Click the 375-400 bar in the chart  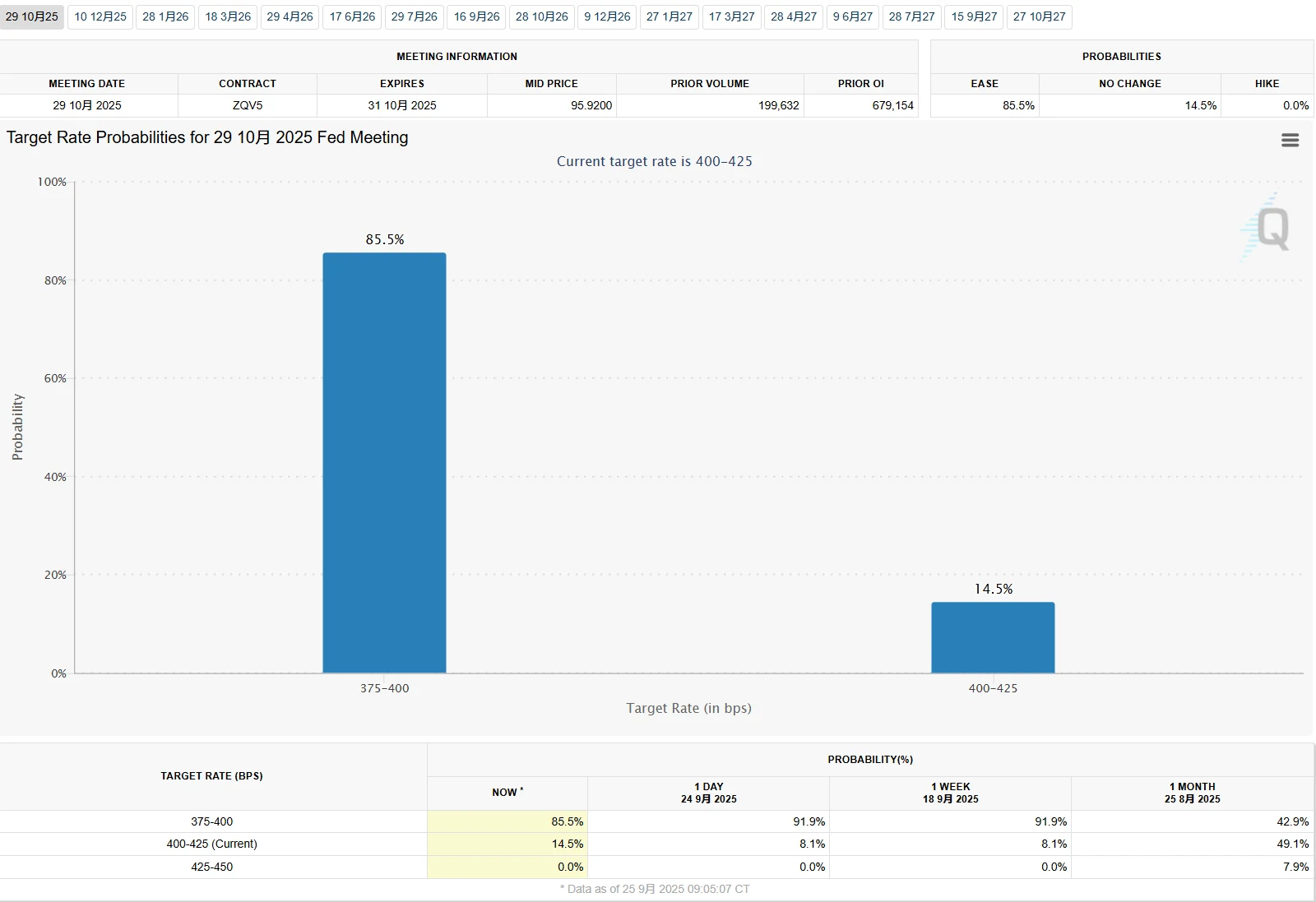point(384,462)
